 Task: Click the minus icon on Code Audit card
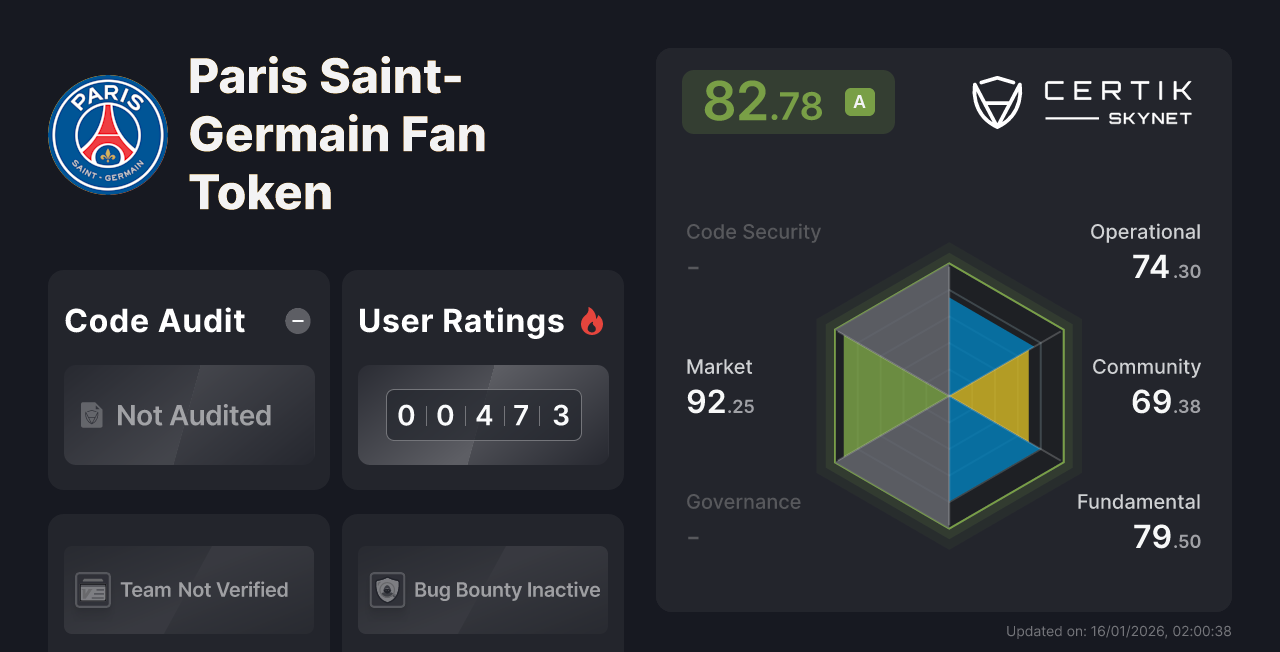(297, 321)
